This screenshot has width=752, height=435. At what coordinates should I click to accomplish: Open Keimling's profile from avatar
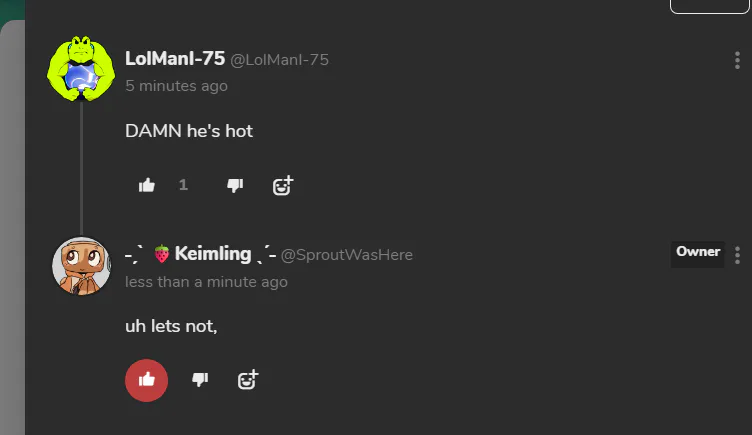(x=80, y=265)
